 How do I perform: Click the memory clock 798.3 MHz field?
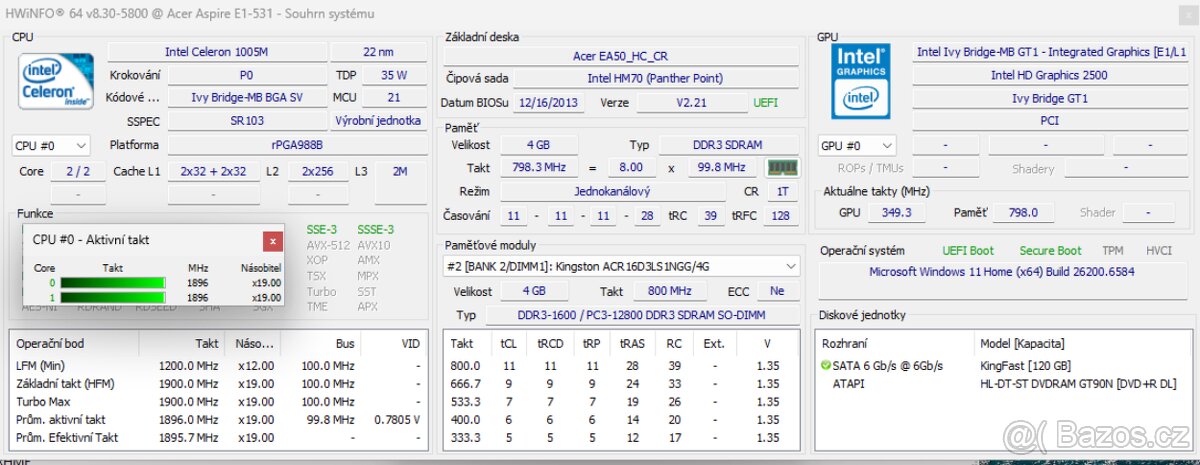[539, 168]
